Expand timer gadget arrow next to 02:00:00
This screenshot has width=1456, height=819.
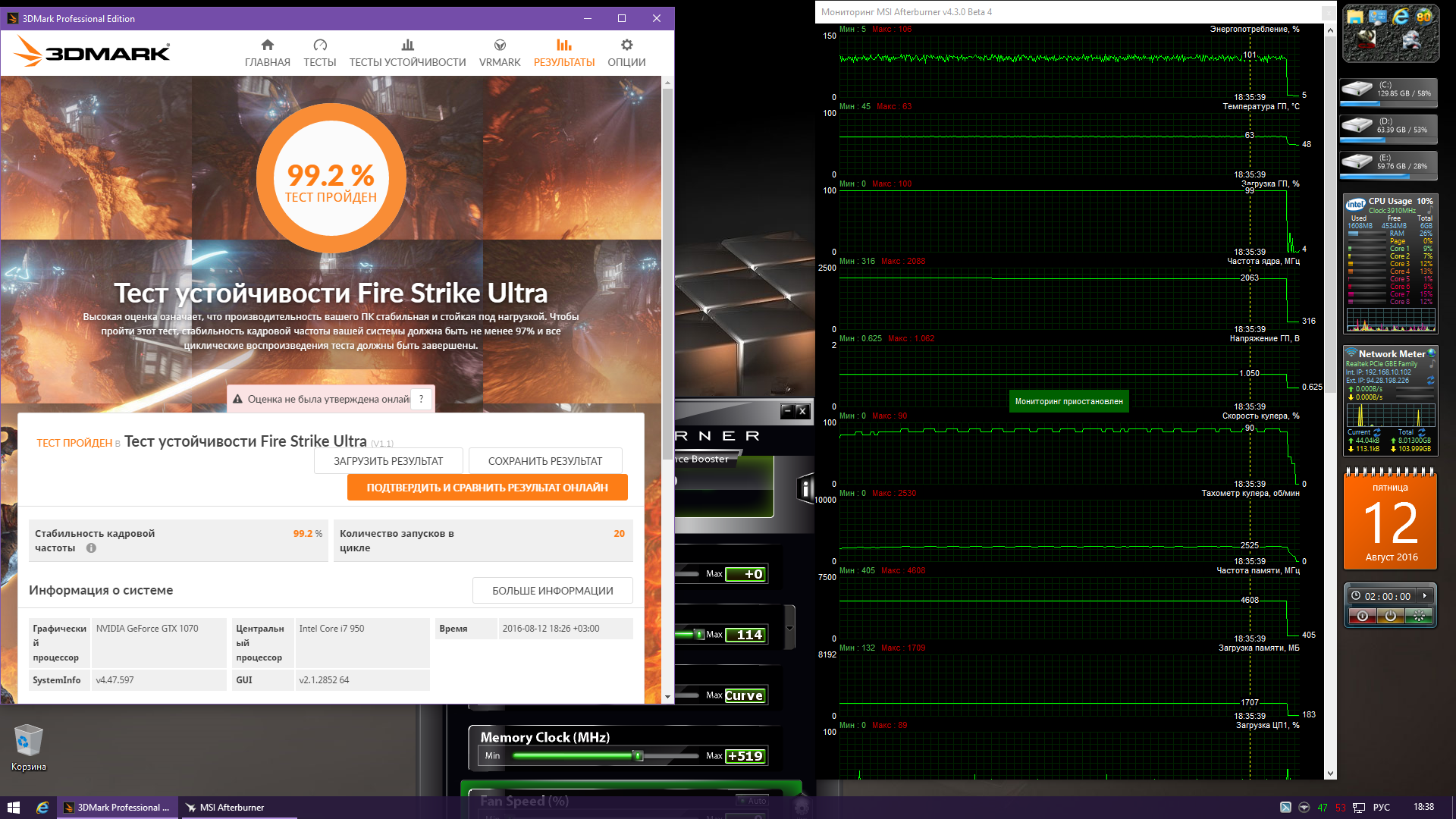pyautogui.click(x=1425, y=596)
